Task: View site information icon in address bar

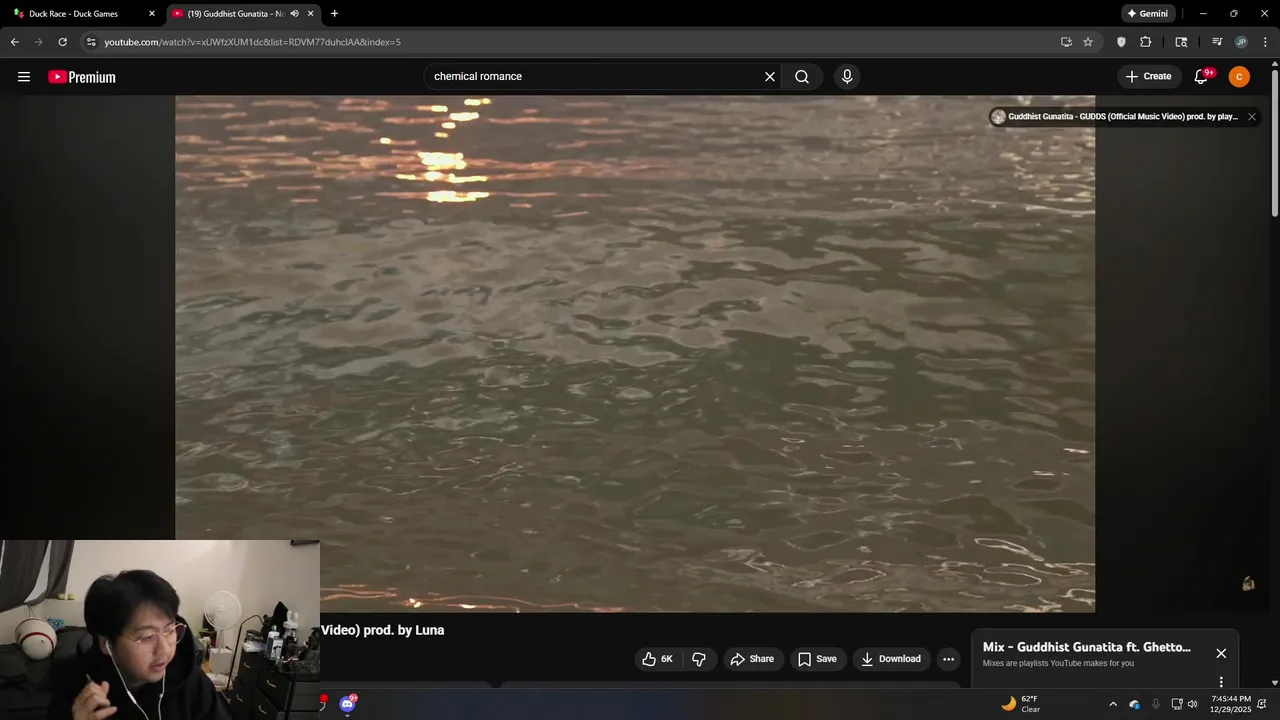Action: tap(91, 42)
